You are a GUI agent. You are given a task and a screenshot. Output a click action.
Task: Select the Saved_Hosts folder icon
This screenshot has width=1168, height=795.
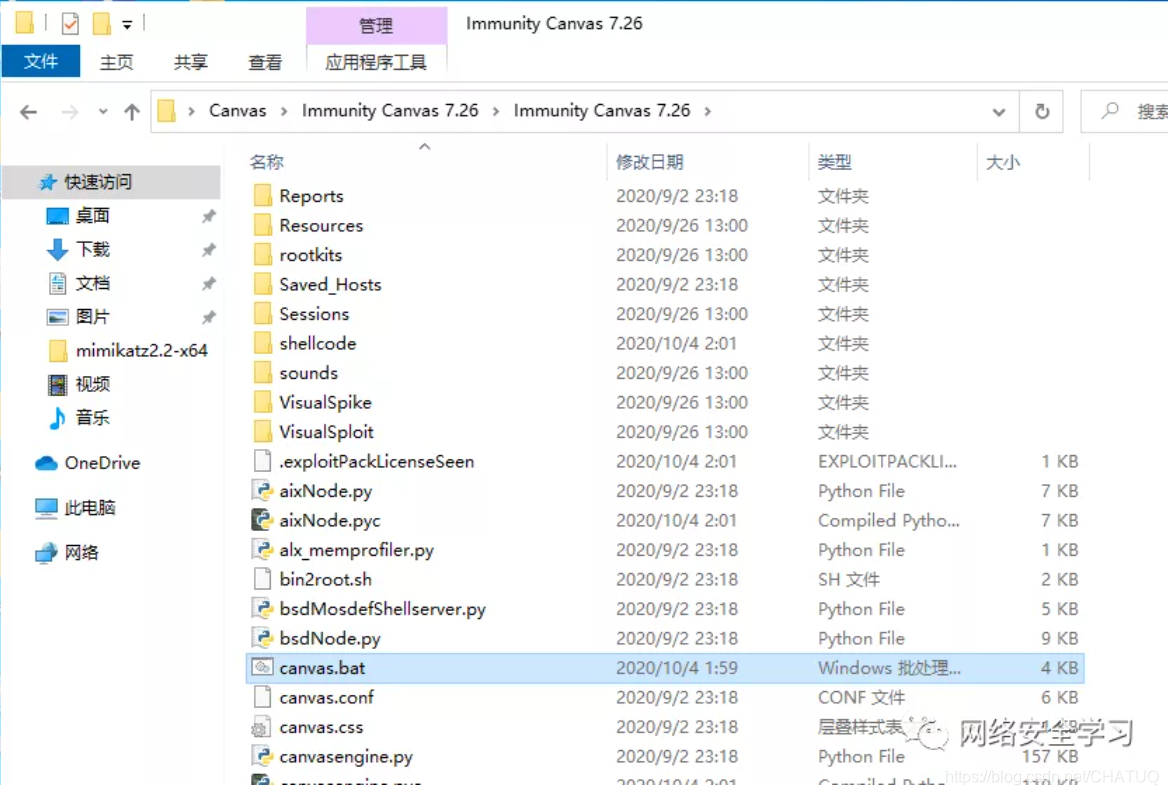262,285
